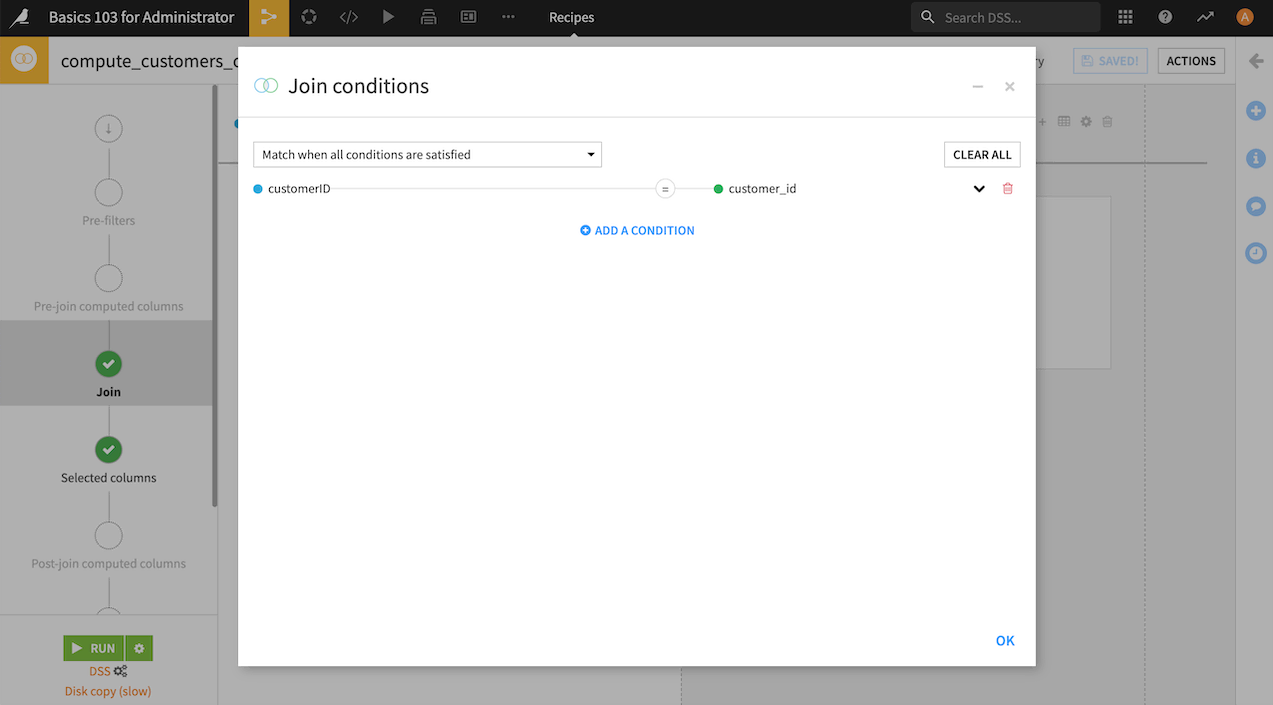Screen dimensions: 1273x705
Task: Open the applications grid in the top right
Action: tap(1124, 16)
